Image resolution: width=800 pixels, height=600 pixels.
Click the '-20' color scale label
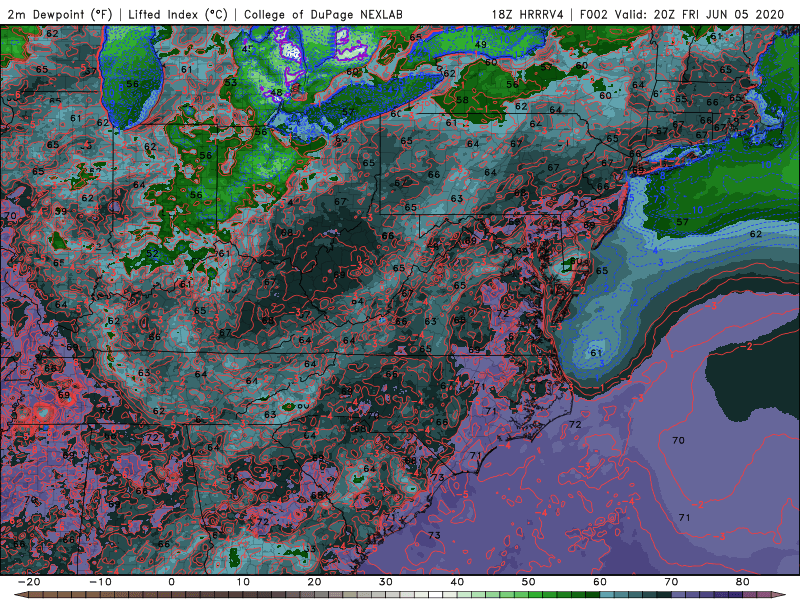point(29,582)
